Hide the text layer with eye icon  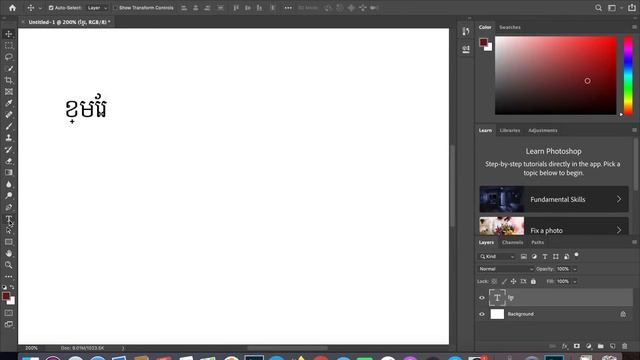[482, 298]
